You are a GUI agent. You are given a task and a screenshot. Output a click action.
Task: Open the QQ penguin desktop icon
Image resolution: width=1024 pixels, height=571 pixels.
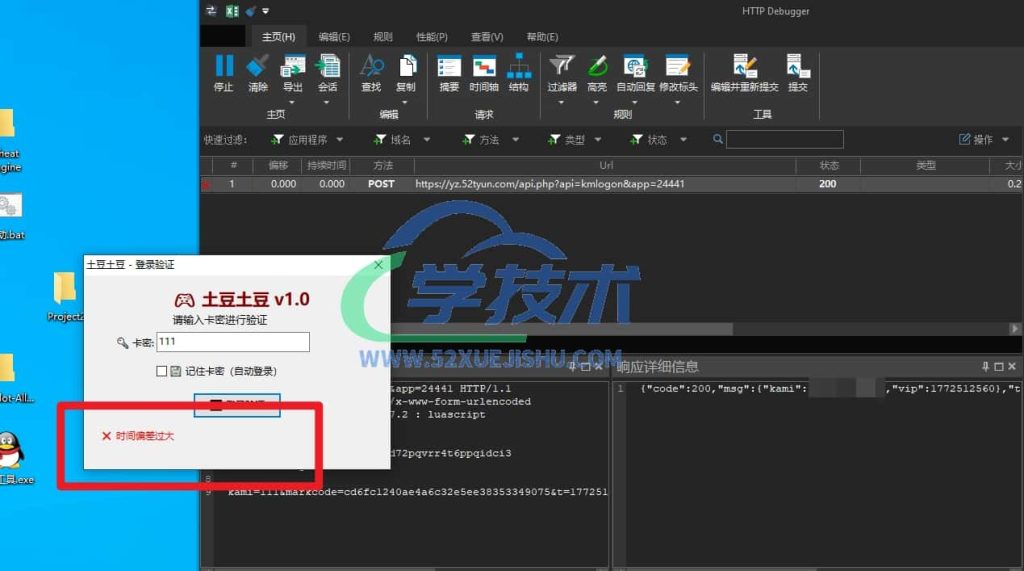[x=10, y=449]
